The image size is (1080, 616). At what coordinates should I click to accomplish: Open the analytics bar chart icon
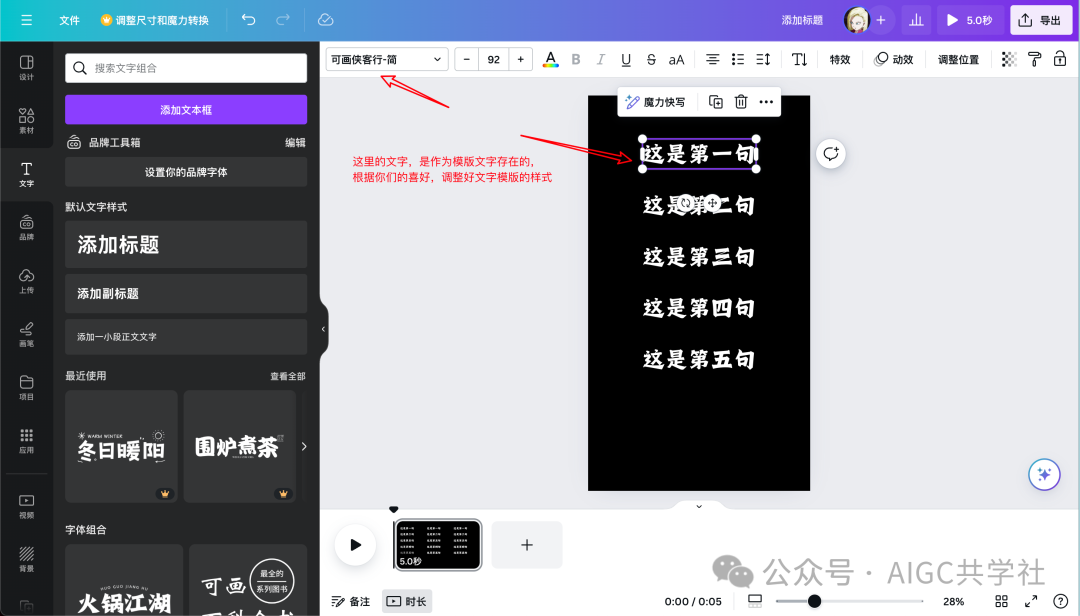click(916, 20)
